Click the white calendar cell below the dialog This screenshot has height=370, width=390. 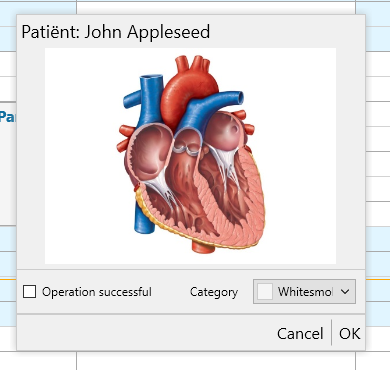click(x=216, y=361)
